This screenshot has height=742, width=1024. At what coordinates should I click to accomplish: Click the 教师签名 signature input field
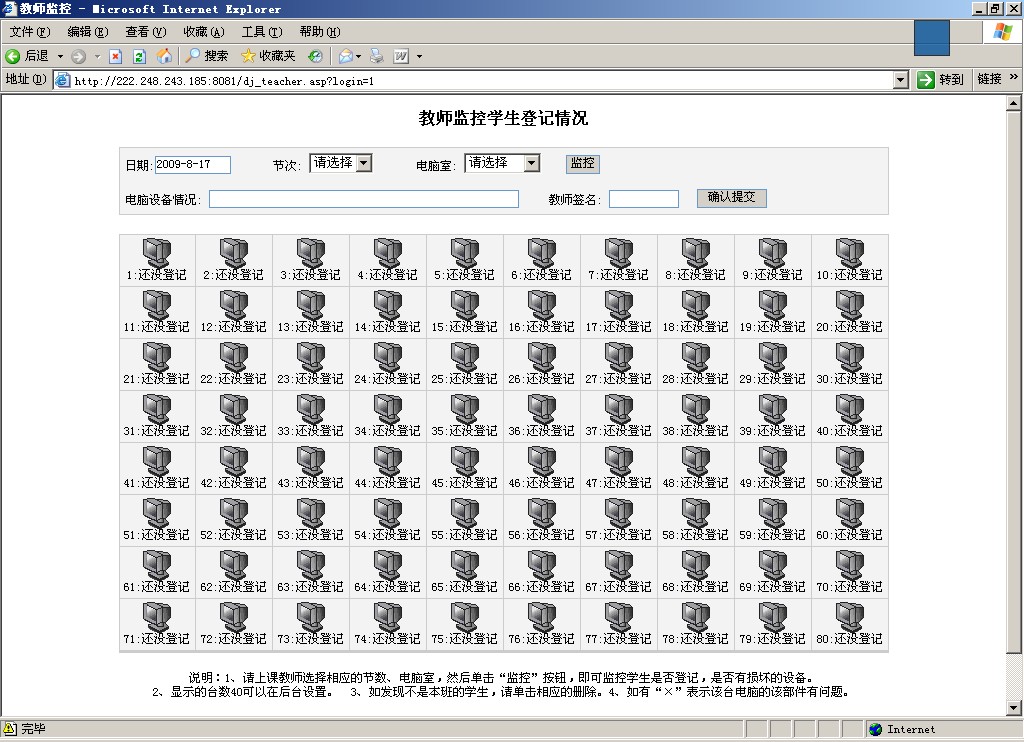point(643,199)
